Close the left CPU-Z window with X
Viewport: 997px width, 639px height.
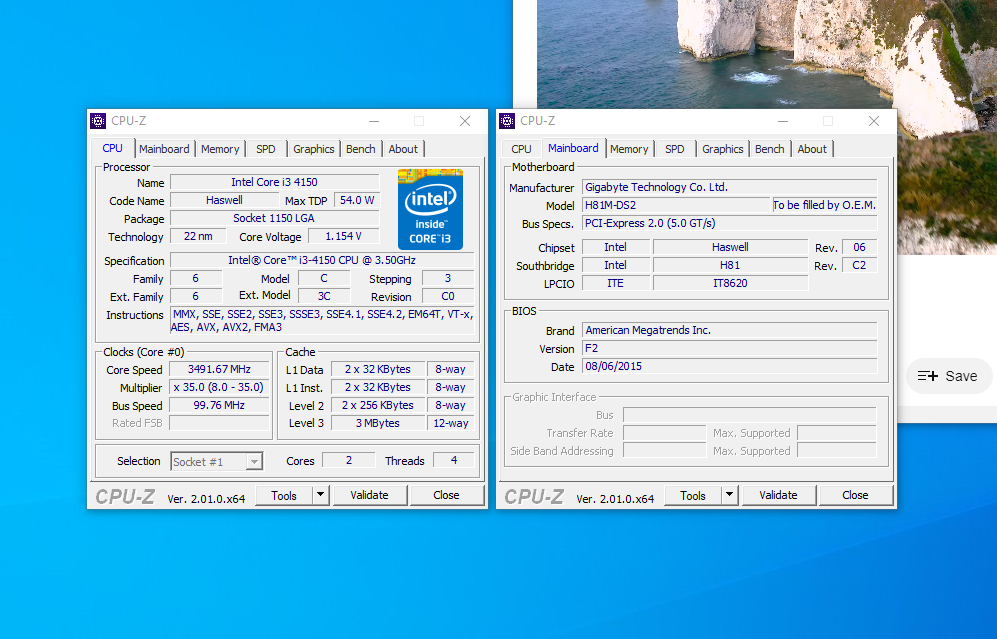465,121
